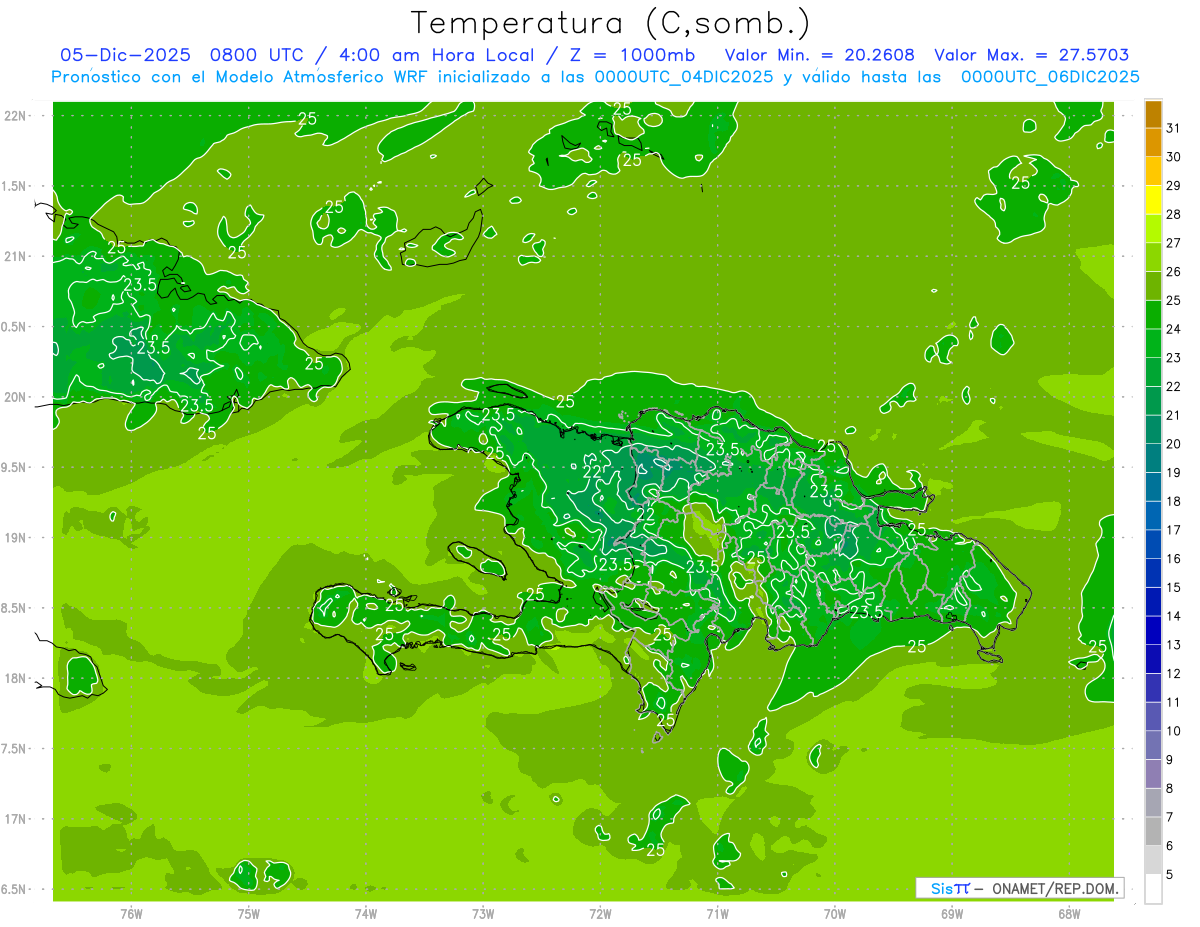Image resolution: width=1200 pixels, height=927 pixels.
Task: Click the '75W' longitude axis label
Action: coord(248,913)
